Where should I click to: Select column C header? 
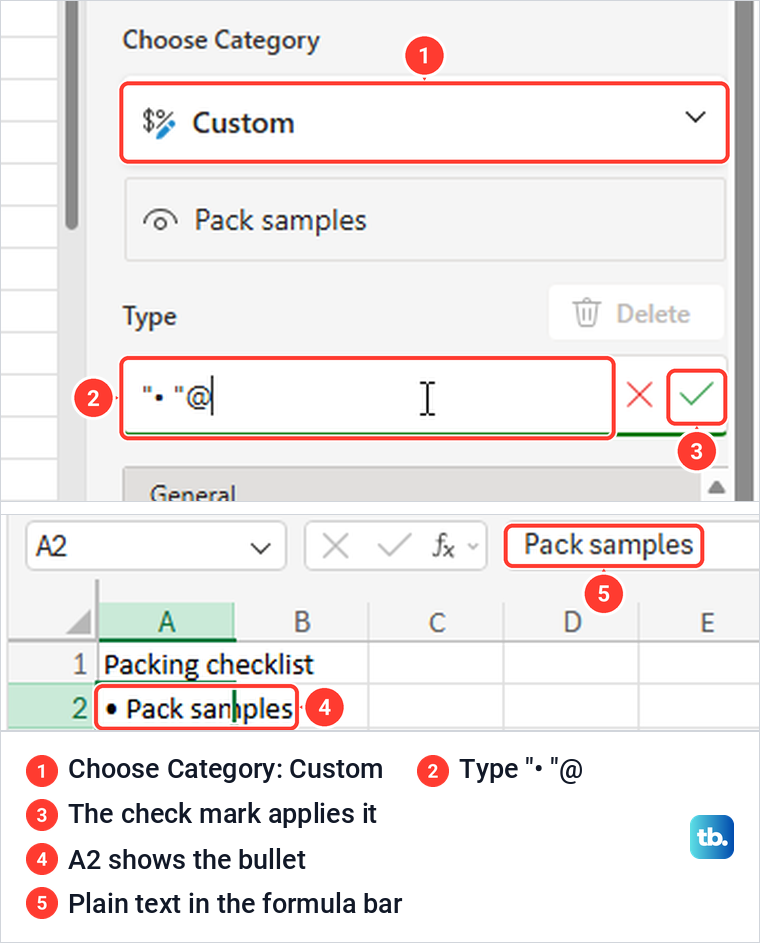coord(437,622)
